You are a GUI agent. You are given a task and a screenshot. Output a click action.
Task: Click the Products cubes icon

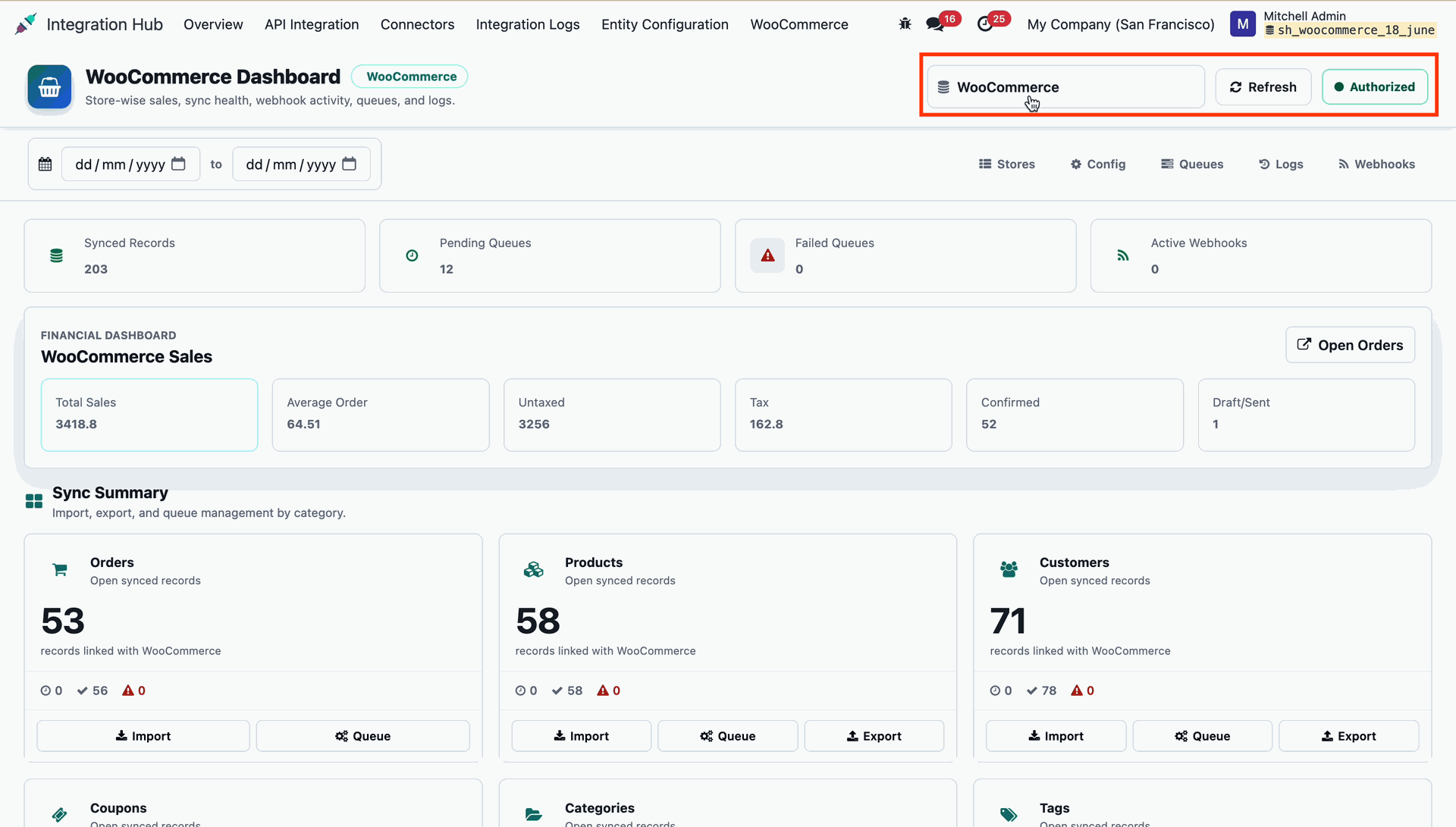[x=534, y=570]
